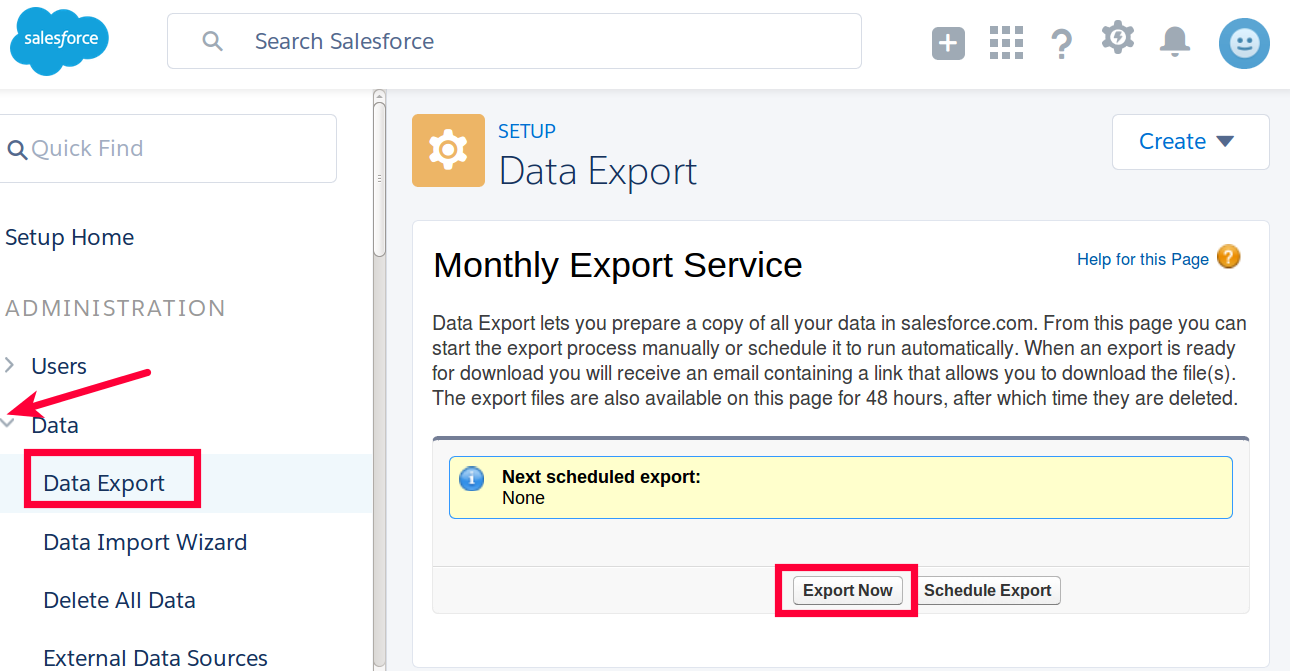
Task: View notifications via the bell icon
Action: 1174,42
